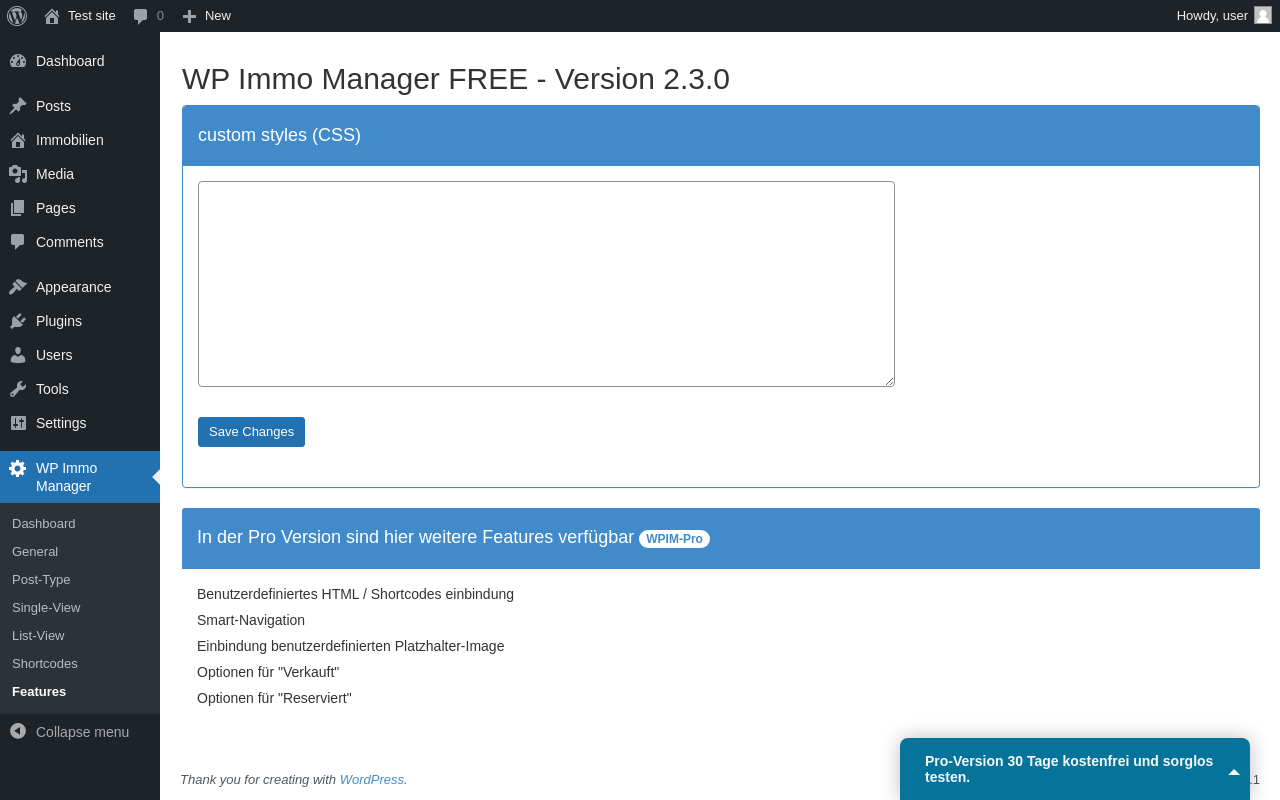1280x800 pixels.
Task: Click the Test site link text
Action: (92, 15)
